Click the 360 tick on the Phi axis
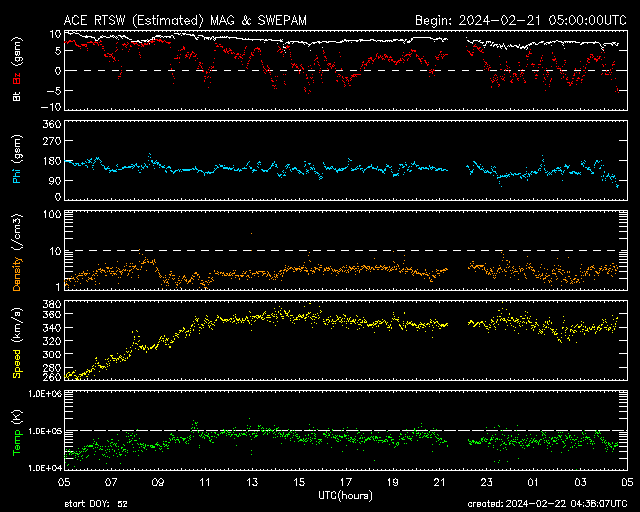The height and width of the screenshot is (512, 640). (x=50, y=124)
